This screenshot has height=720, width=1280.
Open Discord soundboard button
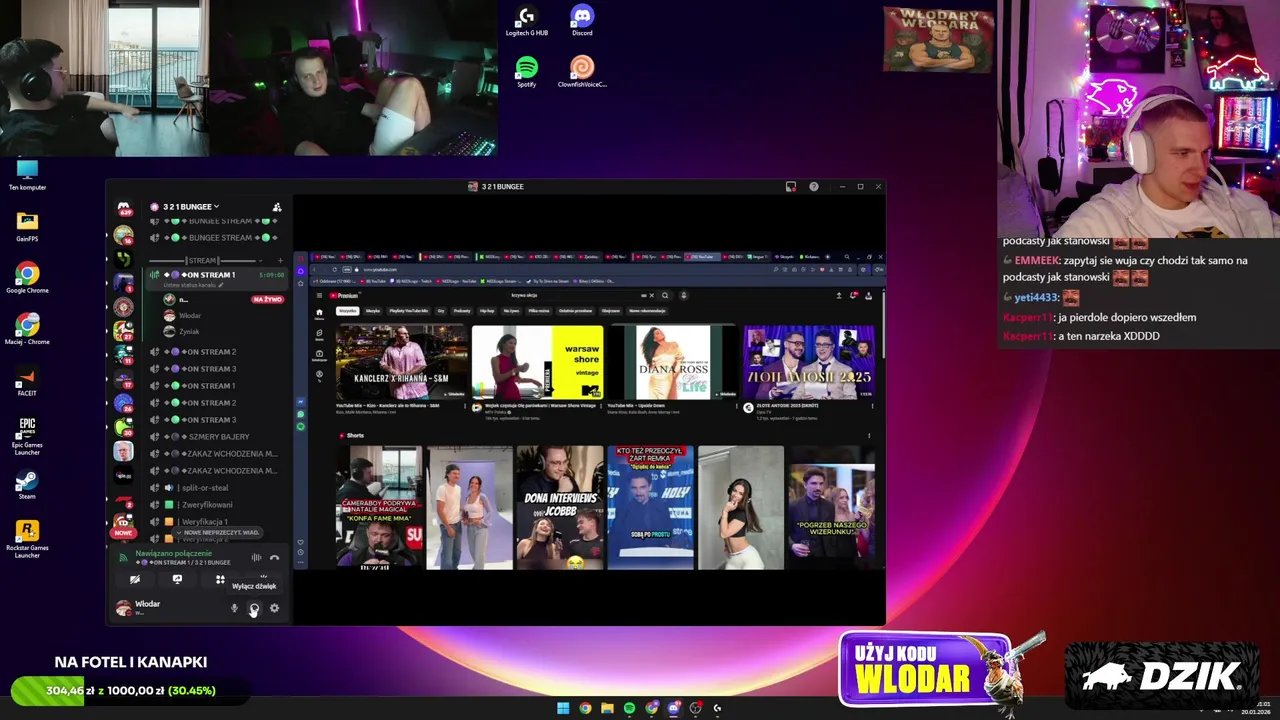click(264, 577)
